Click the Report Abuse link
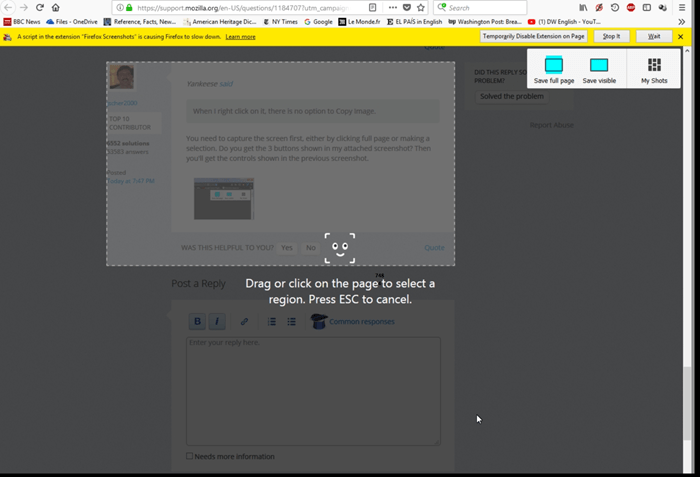700x477 pixels. 552,125
